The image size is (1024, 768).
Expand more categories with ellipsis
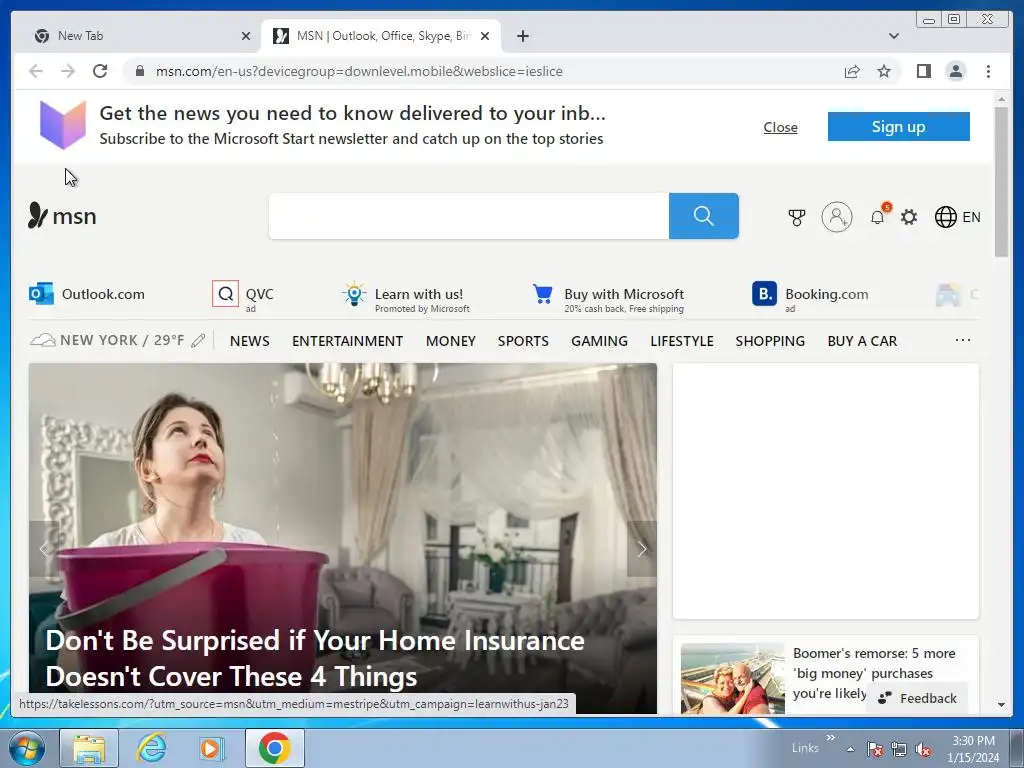(x=963, y=340)
